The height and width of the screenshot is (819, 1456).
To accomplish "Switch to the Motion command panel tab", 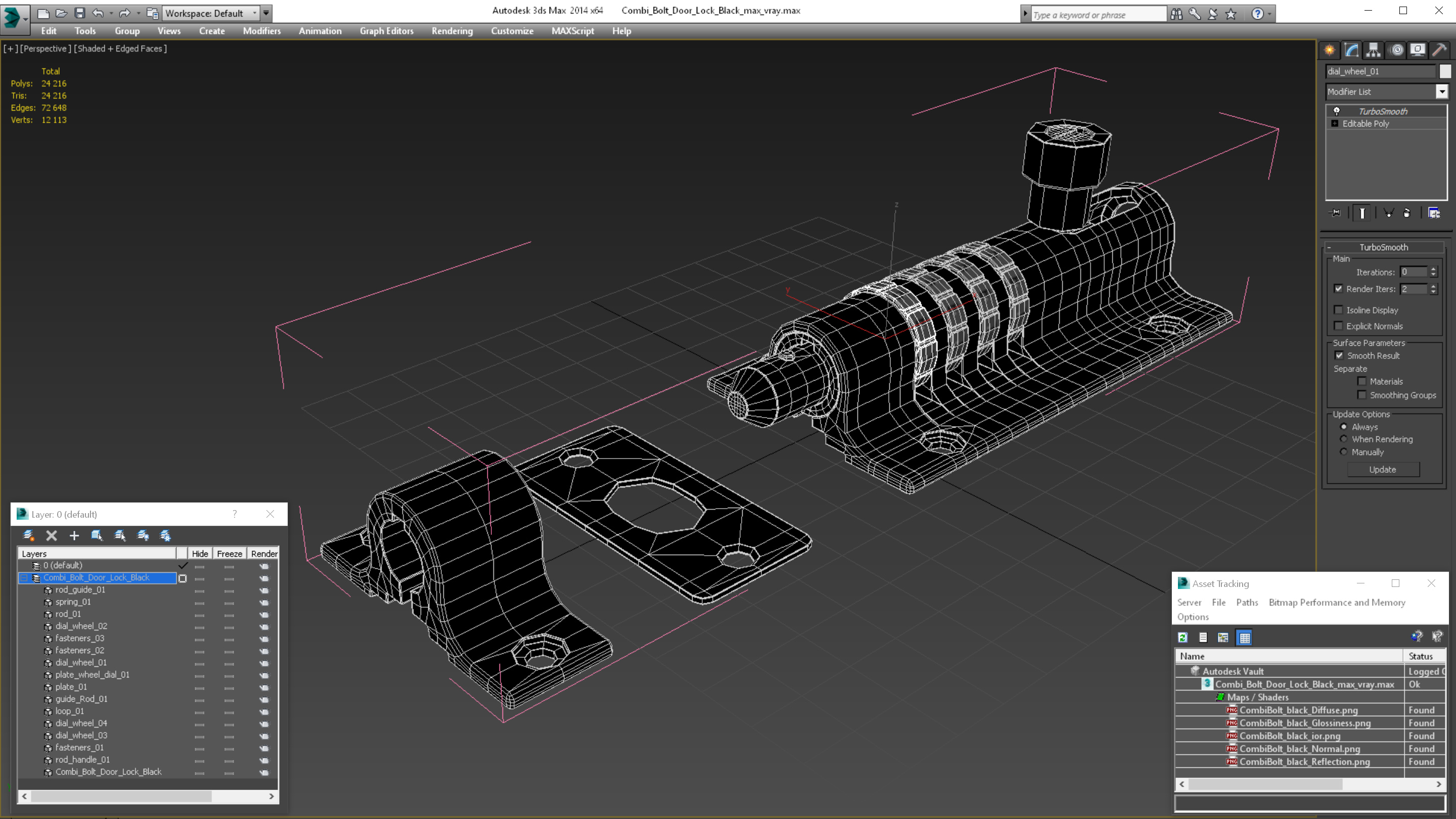I will (1395, 51).
